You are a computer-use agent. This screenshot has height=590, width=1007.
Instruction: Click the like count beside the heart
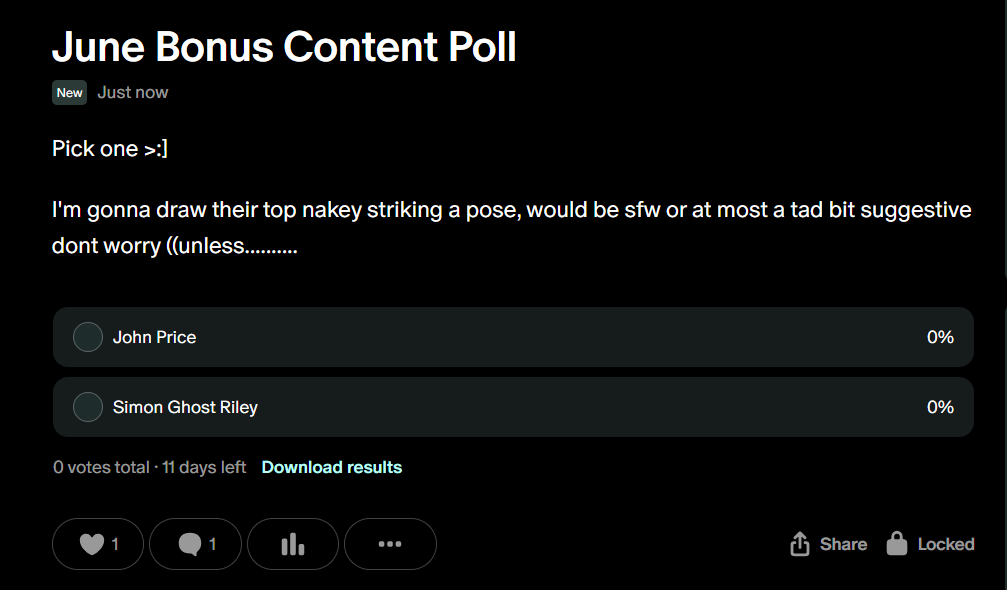pos(115,544)
